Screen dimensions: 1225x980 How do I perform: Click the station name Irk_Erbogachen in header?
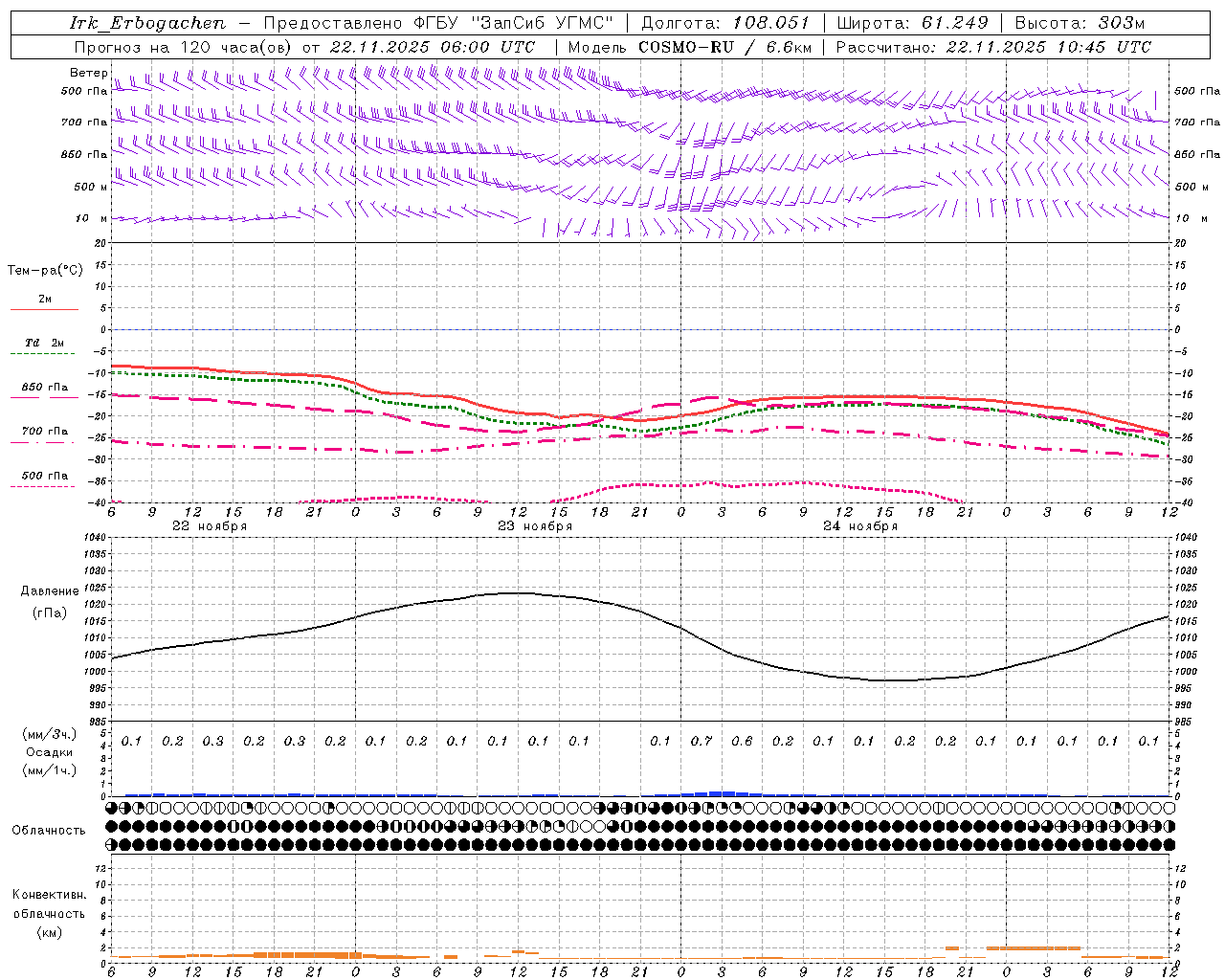click(147, 23)
